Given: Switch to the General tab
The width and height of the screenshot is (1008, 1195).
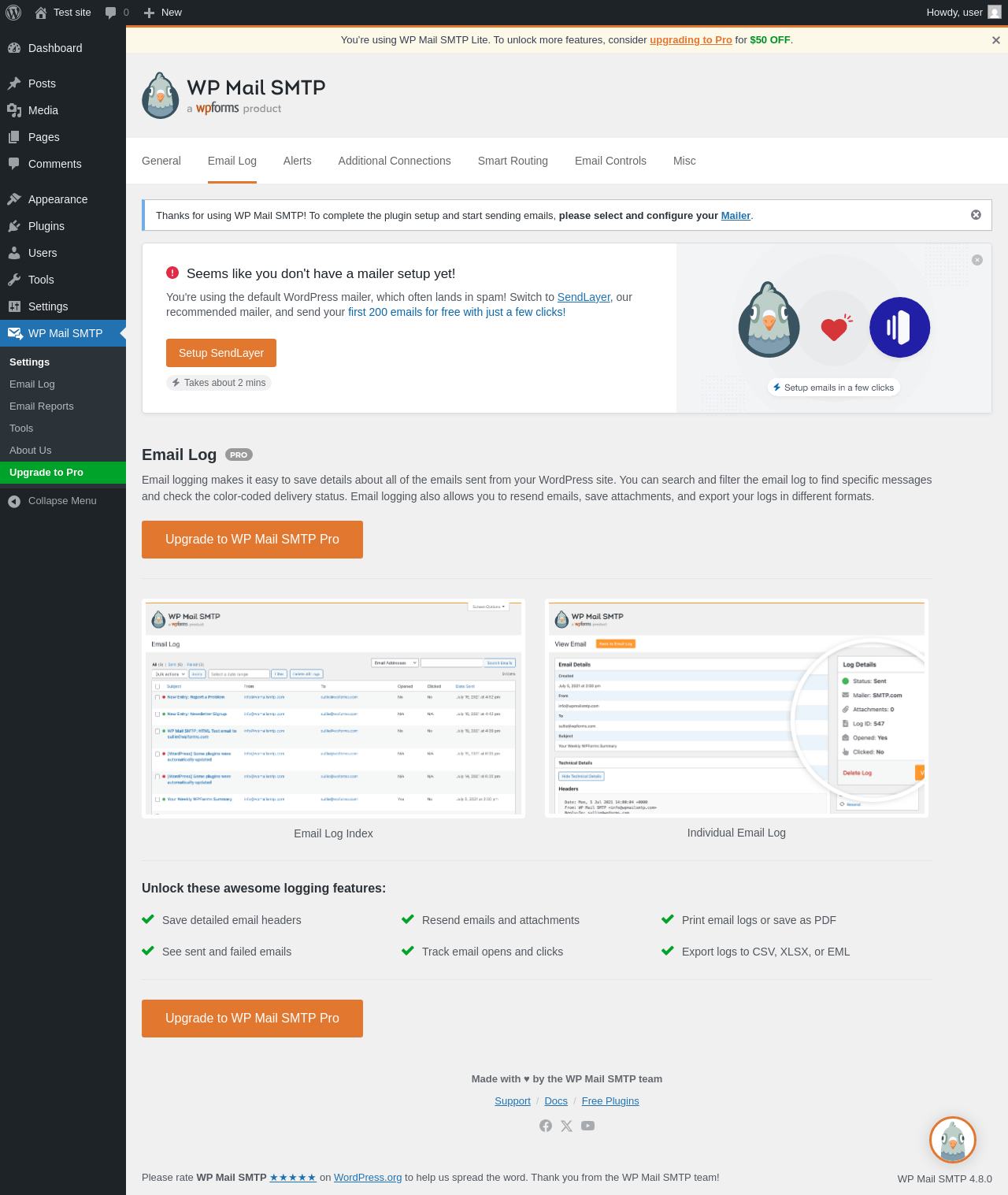Looking at the screenshot, I should coord(161,161).
